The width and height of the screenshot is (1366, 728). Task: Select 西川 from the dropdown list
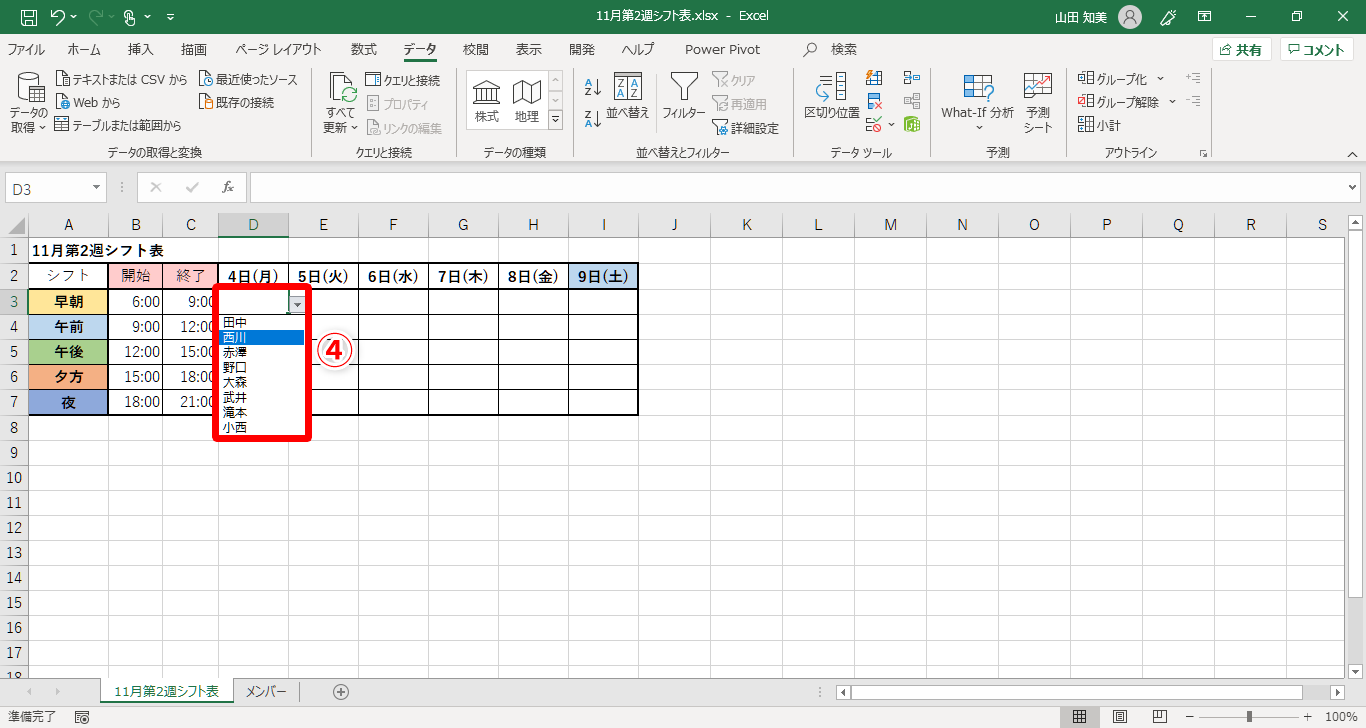click(x=262, y=337)
